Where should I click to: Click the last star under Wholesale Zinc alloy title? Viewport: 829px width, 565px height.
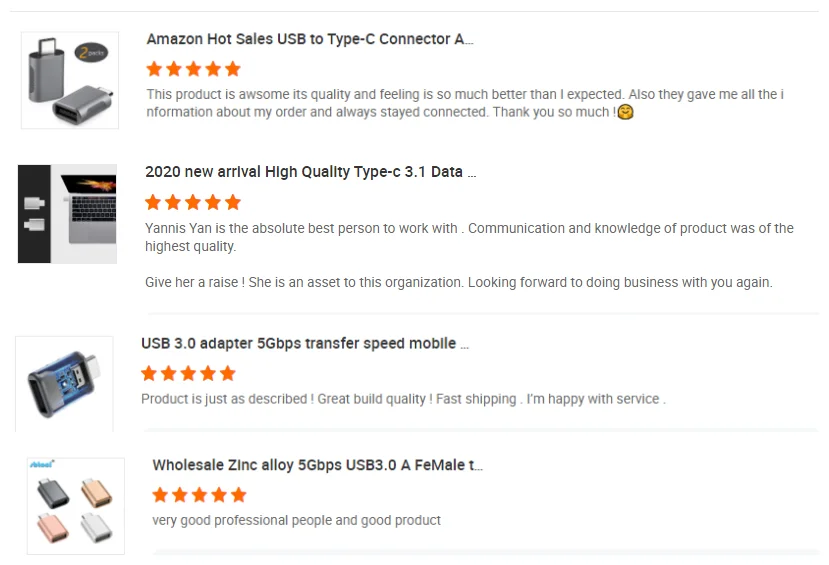pos(238,495)
